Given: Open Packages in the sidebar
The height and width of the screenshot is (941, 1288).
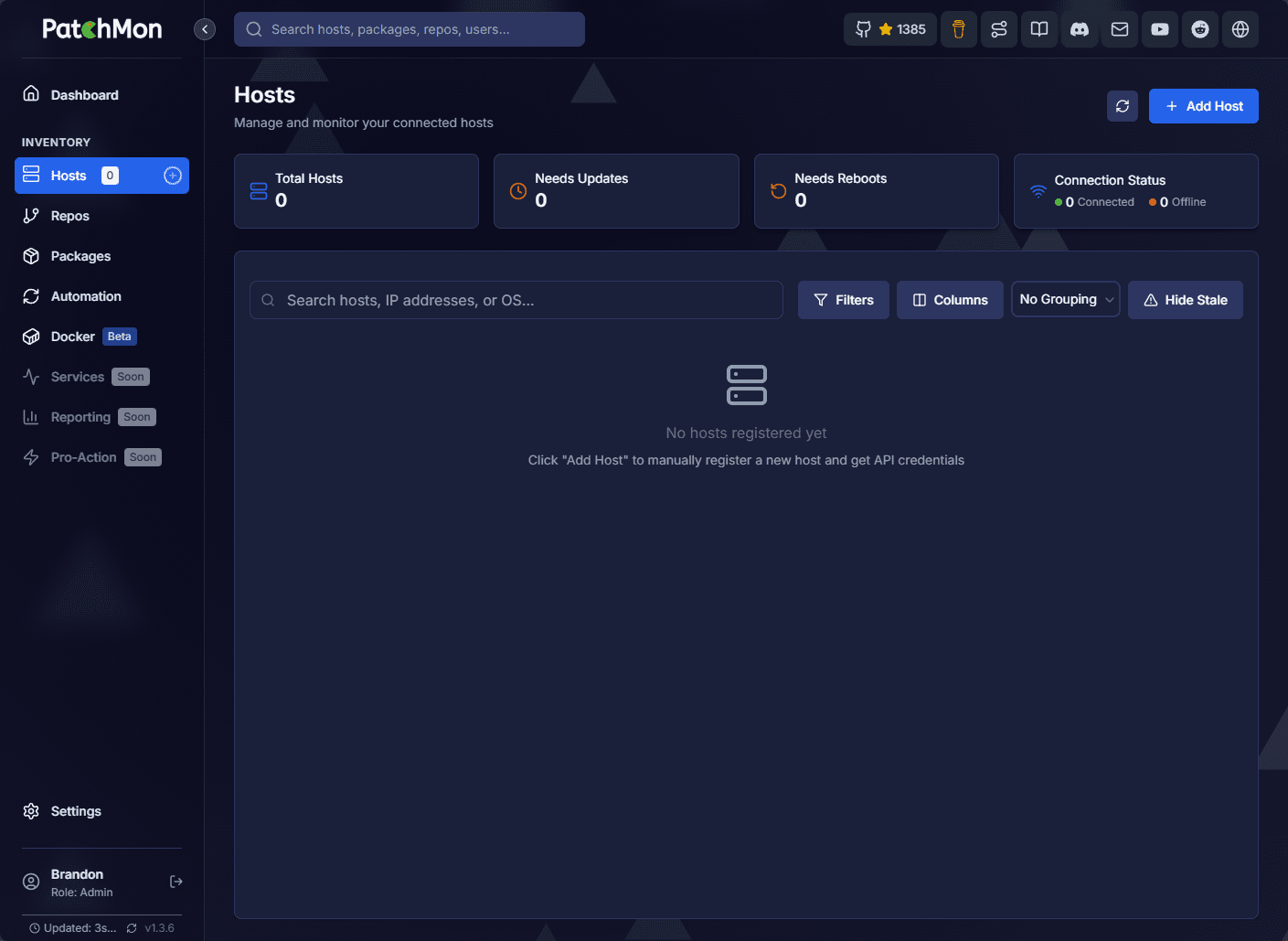Looking at the screenshot, I should (x=101, y=256).
